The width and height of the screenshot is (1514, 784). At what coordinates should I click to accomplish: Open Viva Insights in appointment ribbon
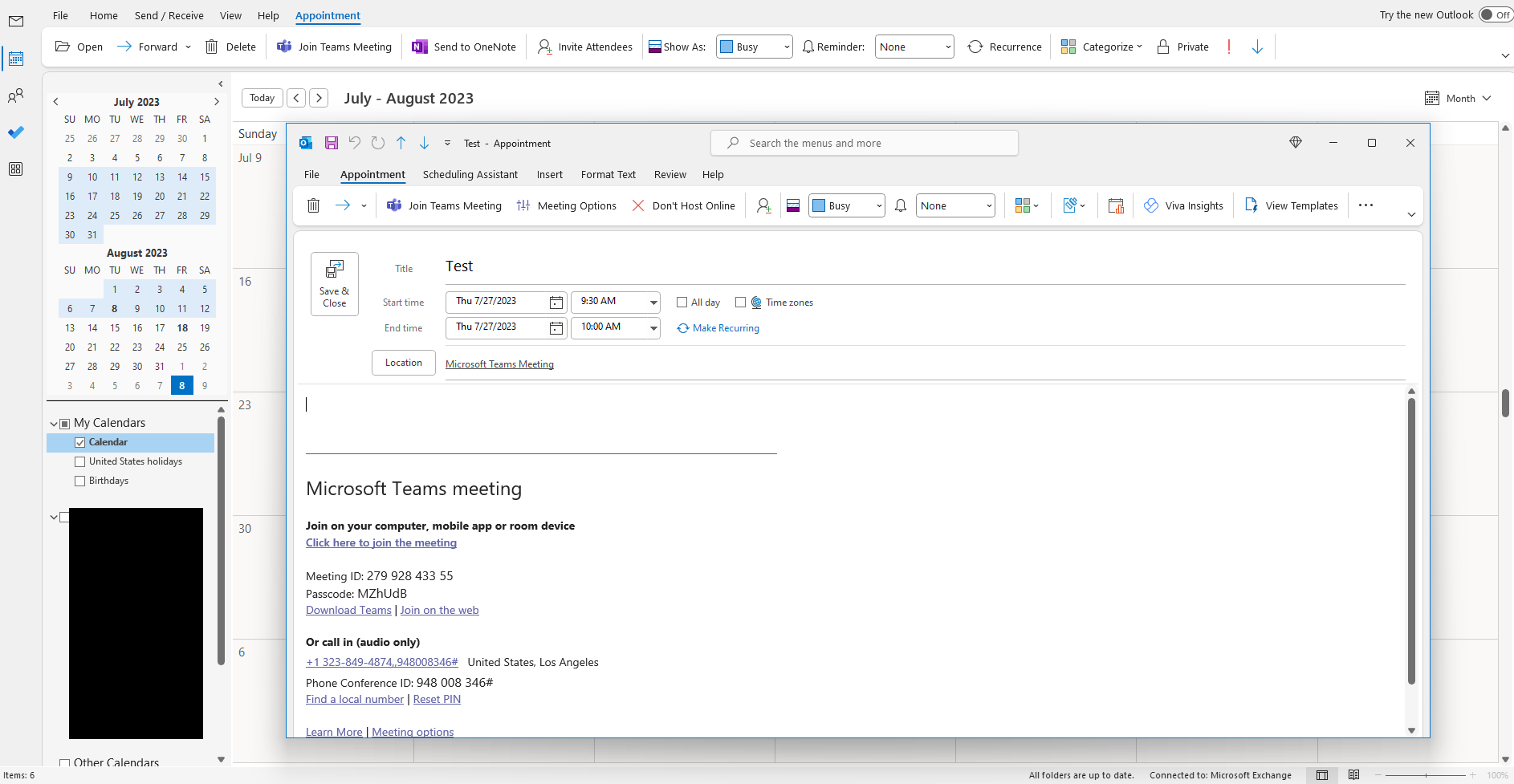coord(1183,205)
